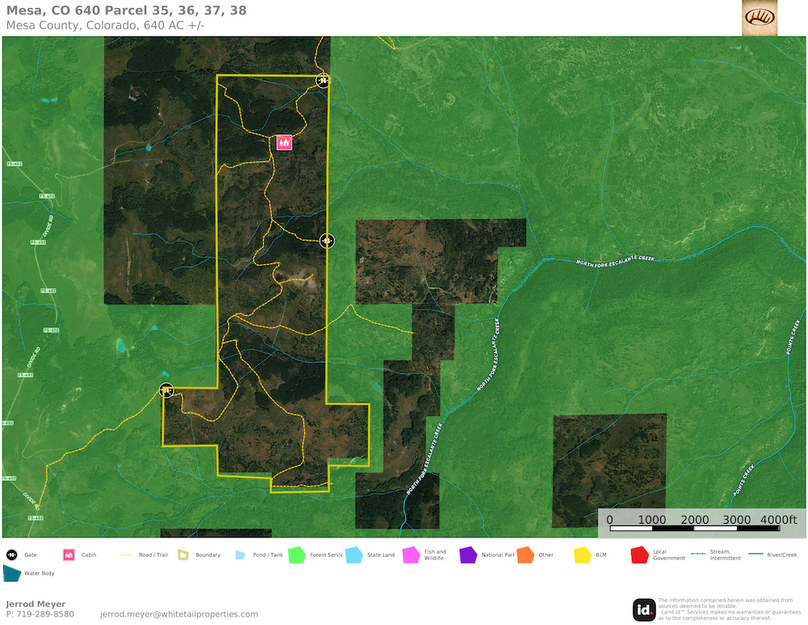Click the red Local Government legend swatch
The image size is (808, 625).
[638, 554]
